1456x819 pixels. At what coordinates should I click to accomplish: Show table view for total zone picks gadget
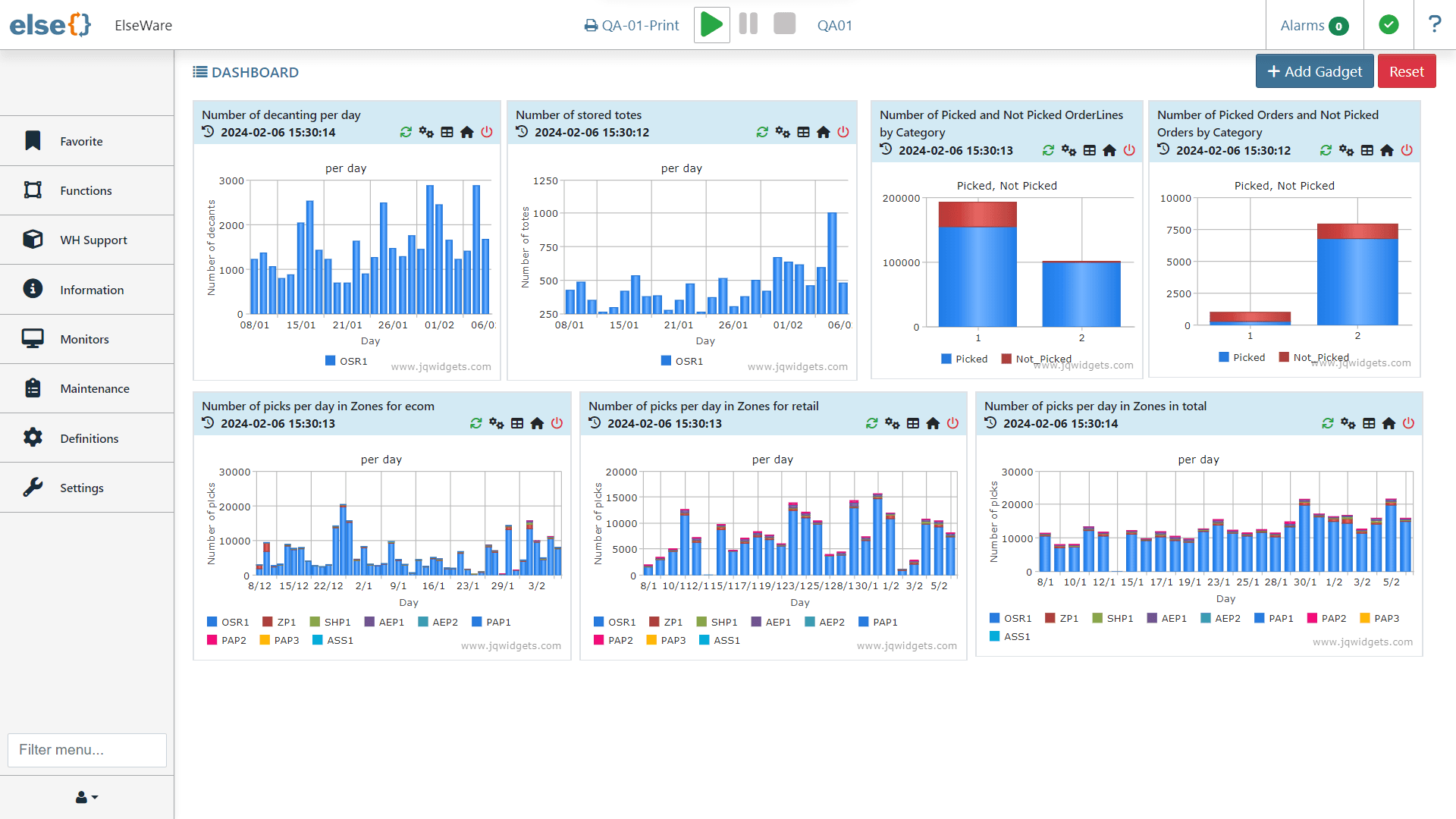tap(1368, 423)
